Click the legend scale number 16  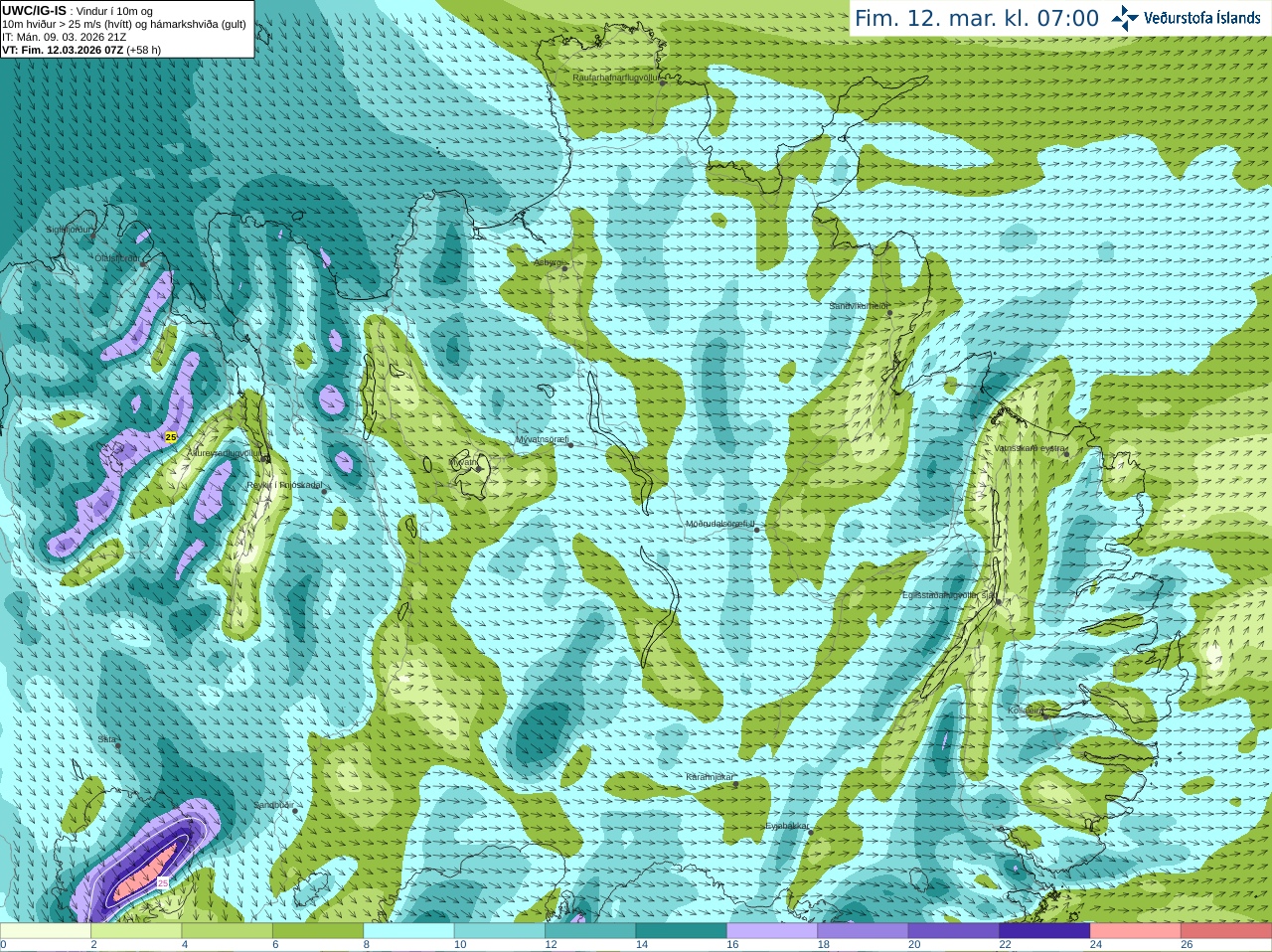pos(732,945)
